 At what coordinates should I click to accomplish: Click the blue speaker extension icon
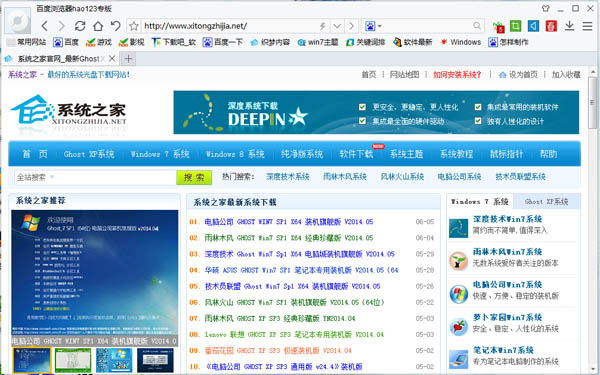tap(533, 26)
